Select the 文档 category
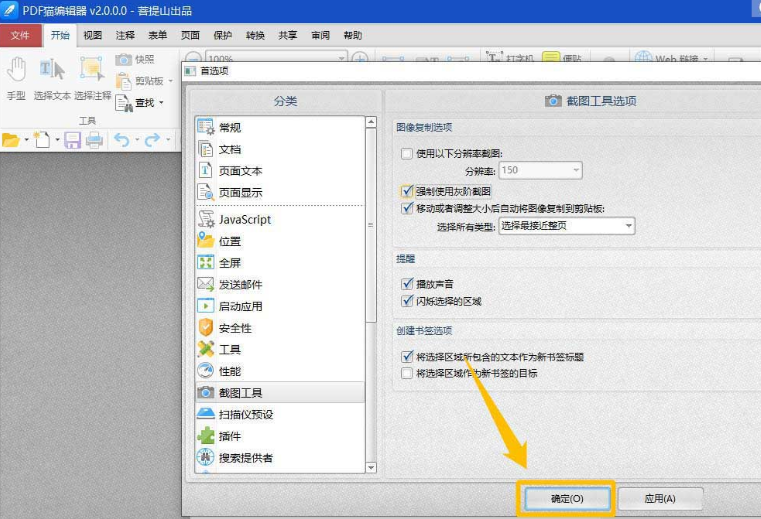Screen dimensions: 761x519 (280, 149)
